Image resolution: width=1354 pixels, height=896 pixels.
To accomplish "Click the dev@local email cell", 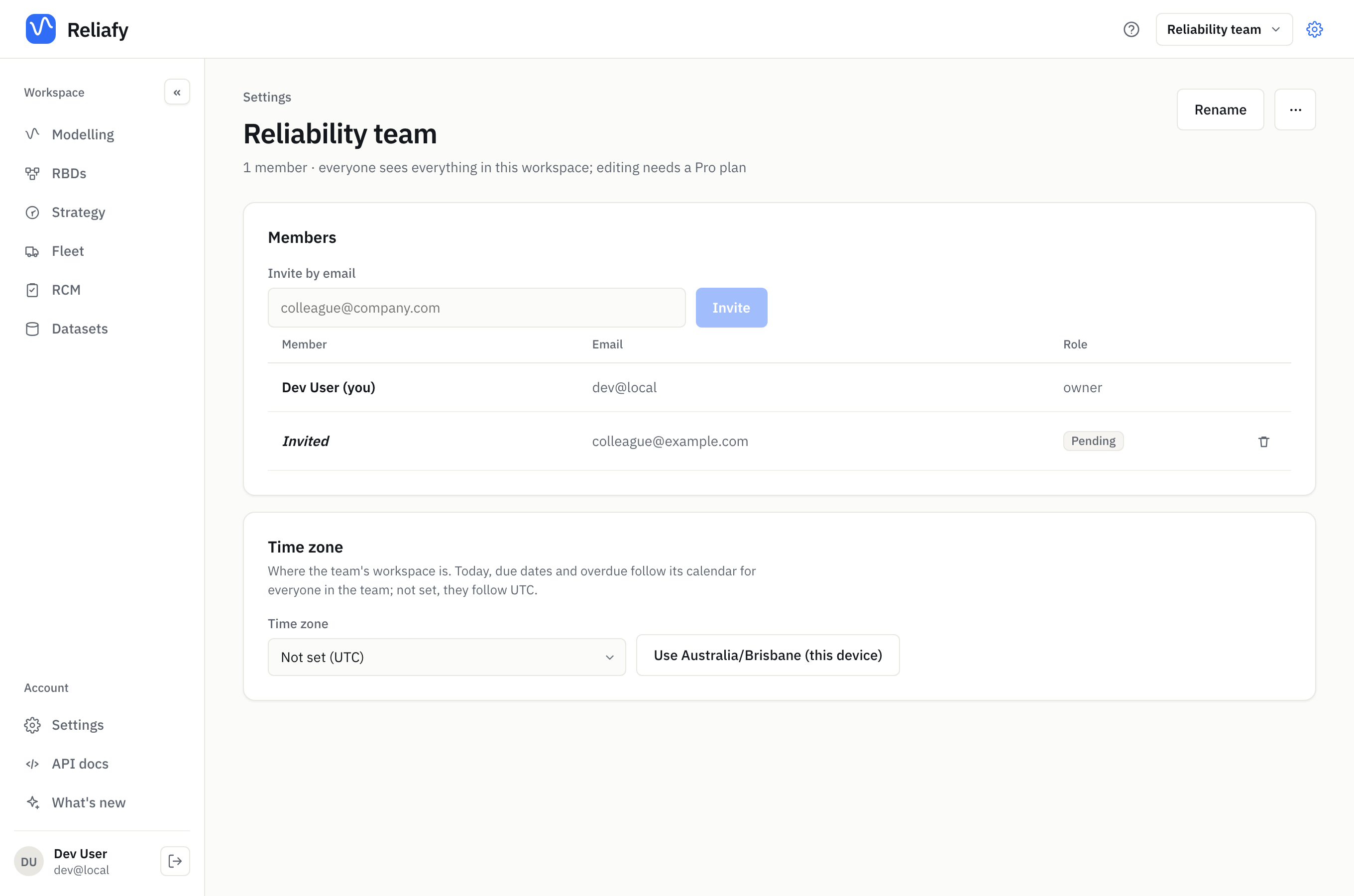I will click(624, 387).
